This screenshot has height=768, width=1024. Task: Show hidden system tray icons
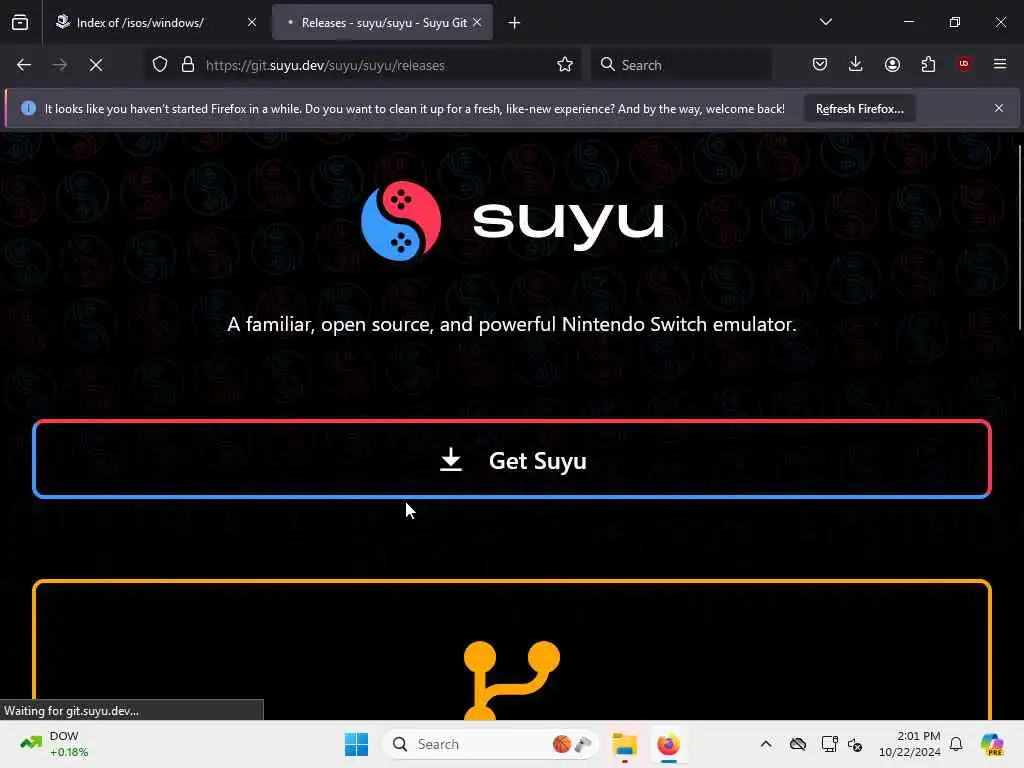(766, 744)
